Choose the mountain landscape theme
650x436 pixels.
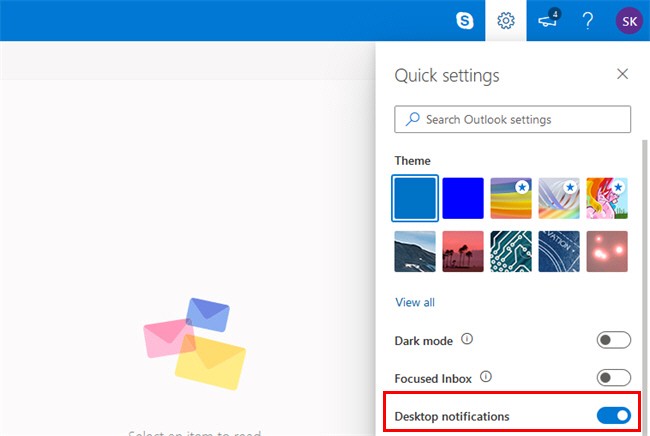[x=415, y=252]
